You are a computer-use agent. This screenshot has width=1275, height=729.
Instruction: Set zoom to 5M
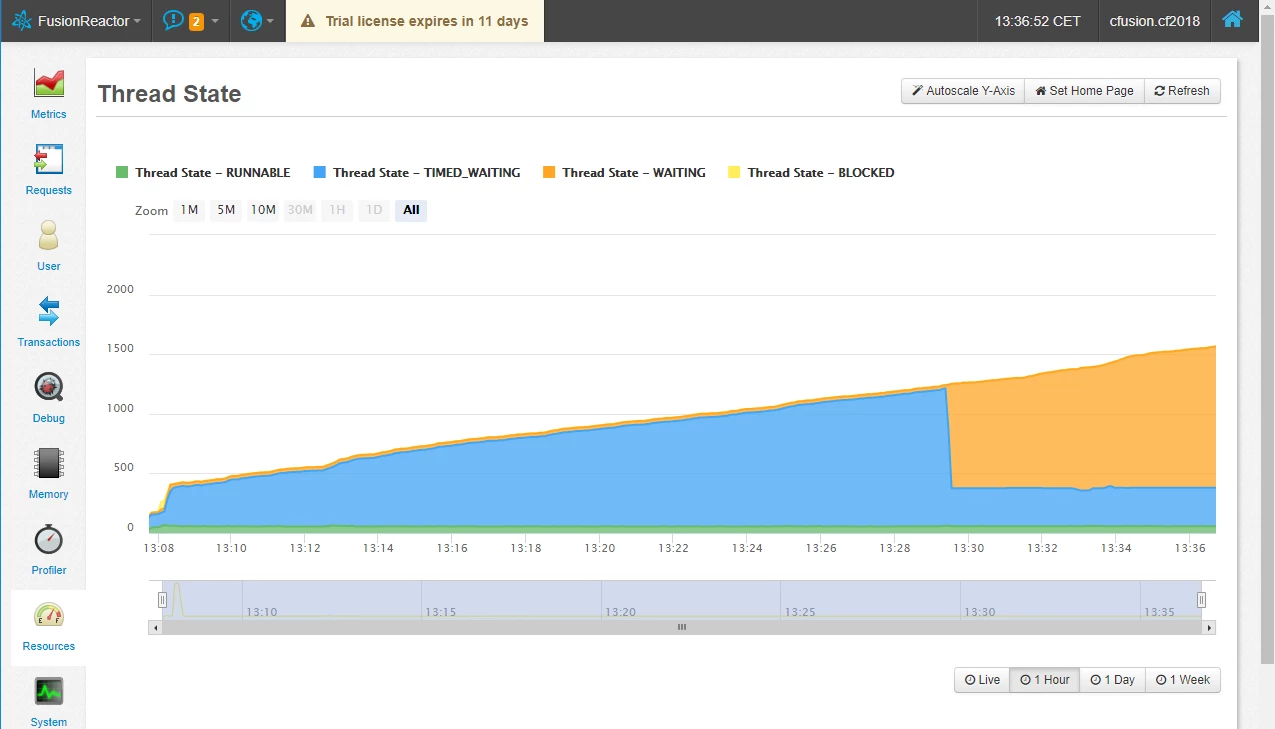[226, 210]
